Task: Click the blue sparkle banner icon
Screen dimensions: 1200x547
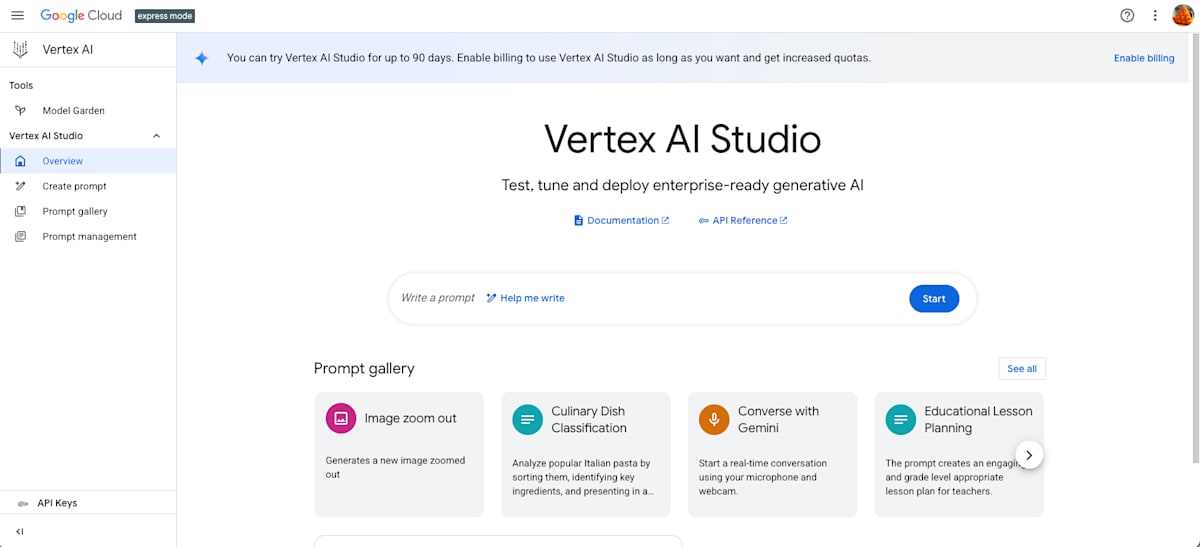Action: (201, 58)
